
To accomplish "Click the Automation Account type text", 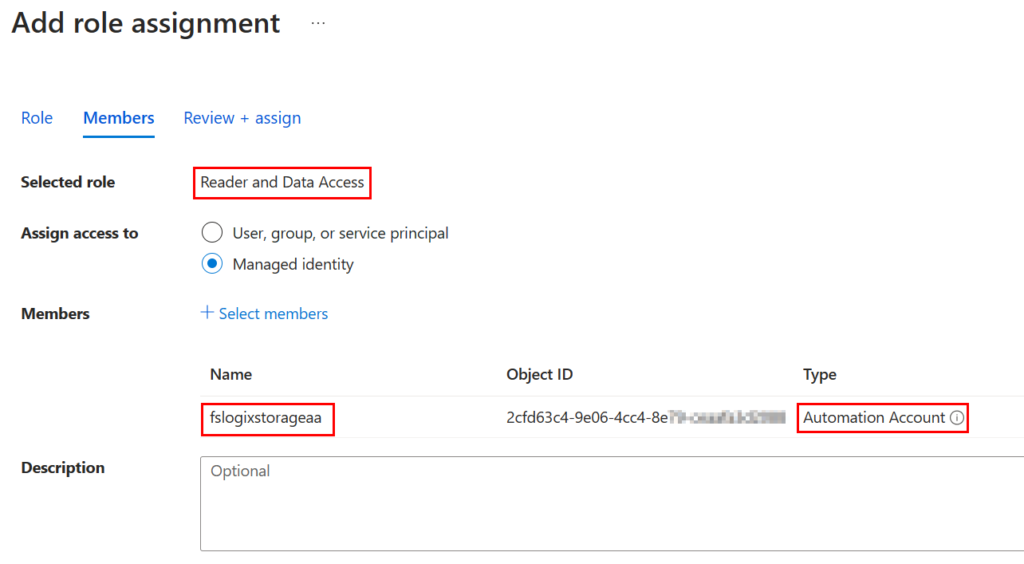I will 874,418.
